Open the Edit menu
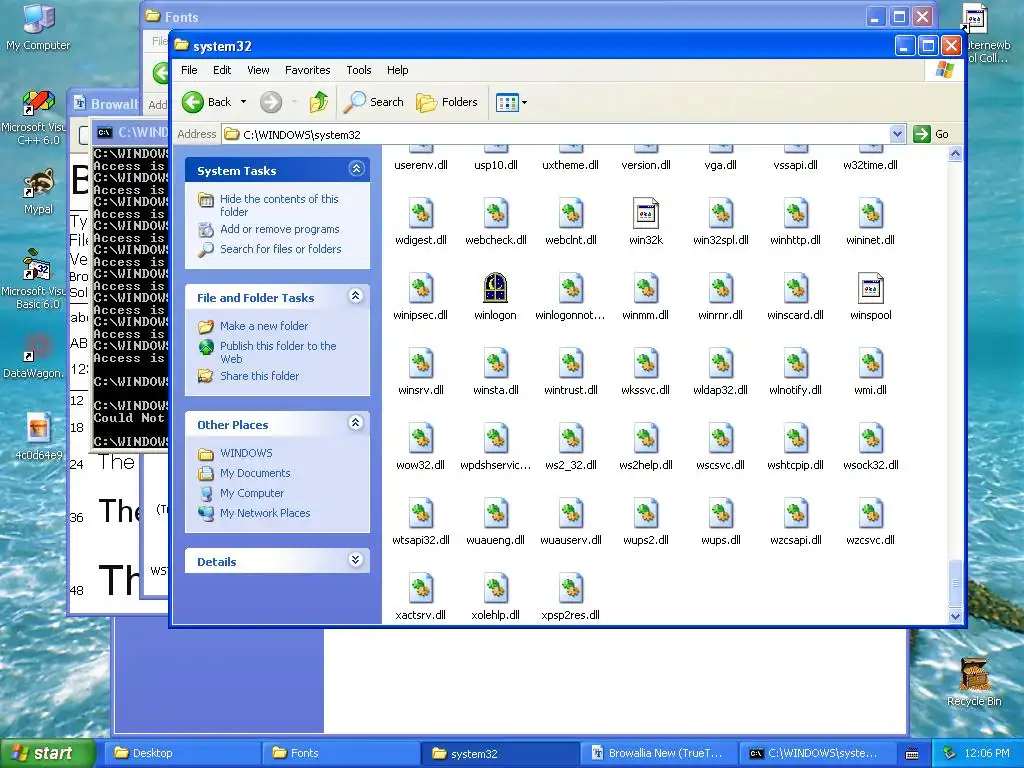This screenshot has height=768, width=1024. (x=222, y=70)
